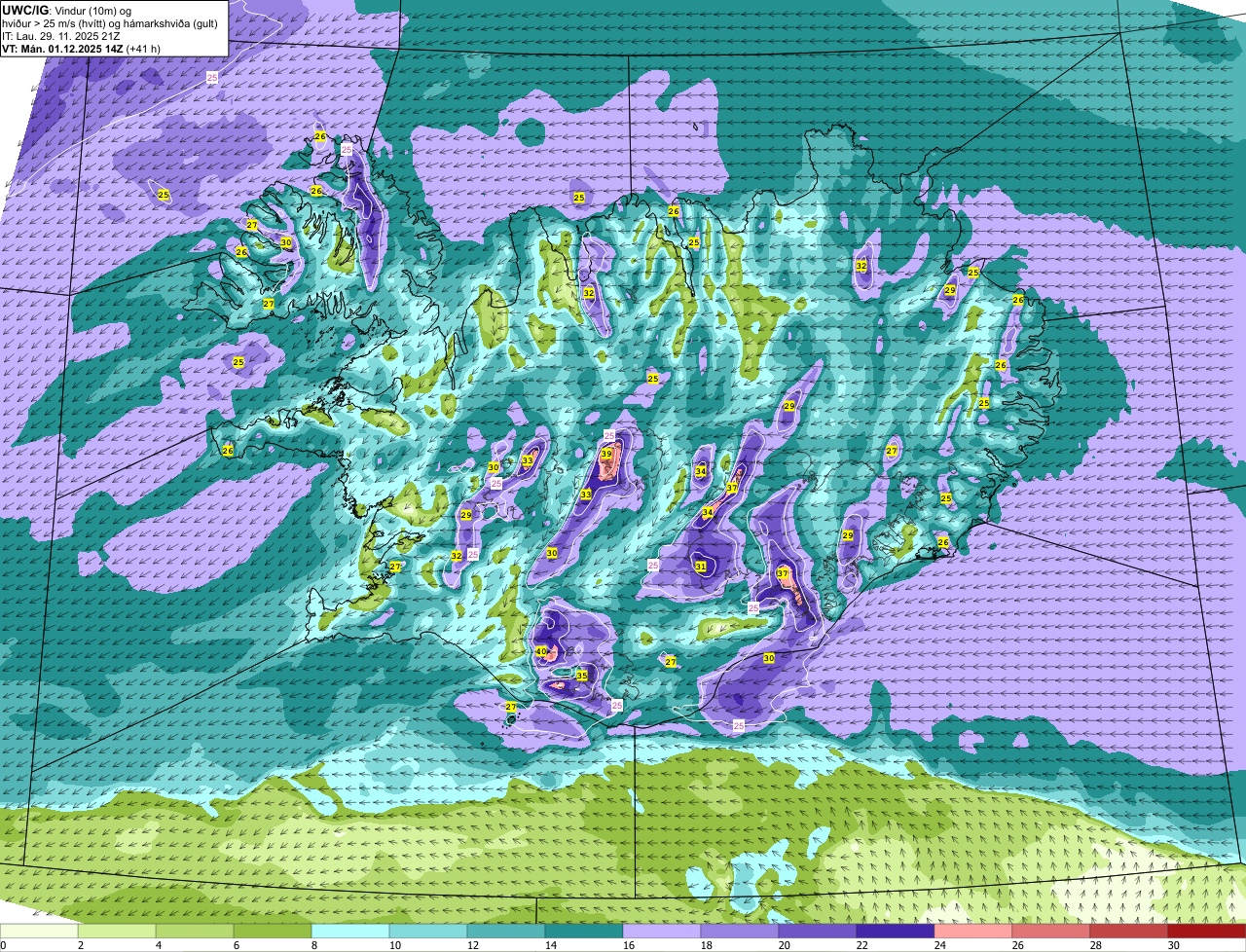Select the 26–28 m/s legend color swatch

1051,932
